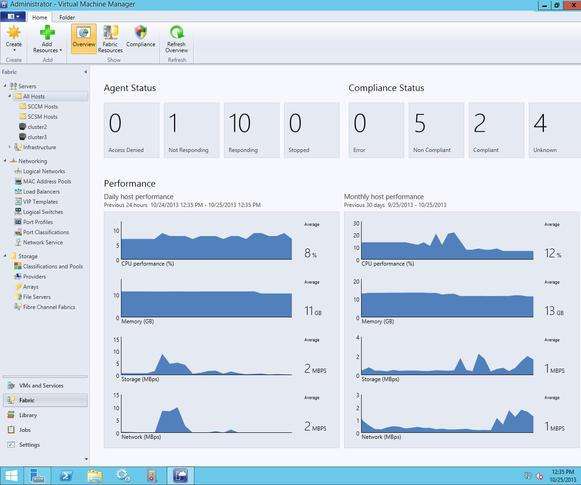
Task: Click the Error compliance tile
Action: (x=376, y=130)
